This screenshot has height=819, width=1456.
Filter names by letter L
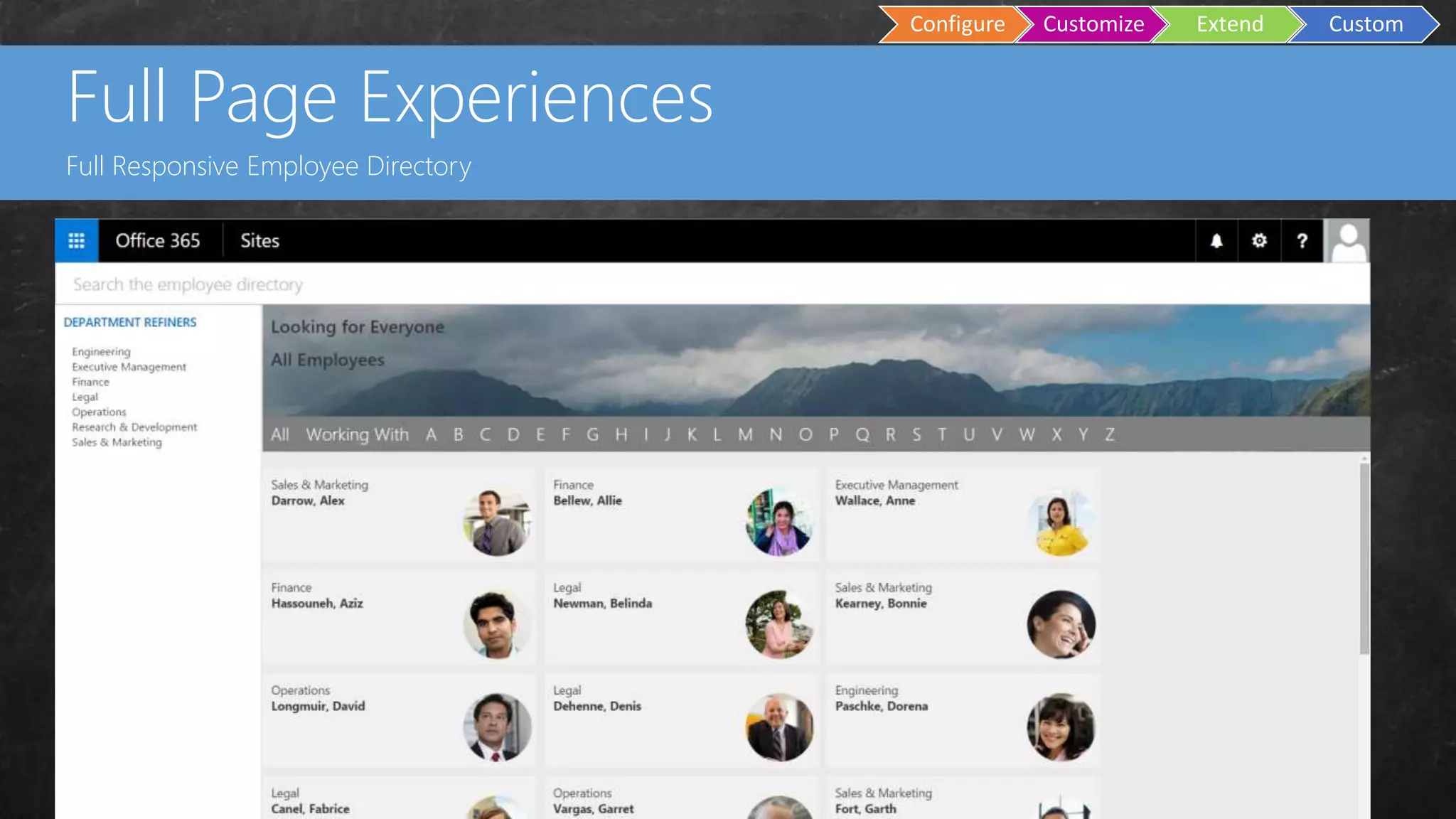click(717, 434)
